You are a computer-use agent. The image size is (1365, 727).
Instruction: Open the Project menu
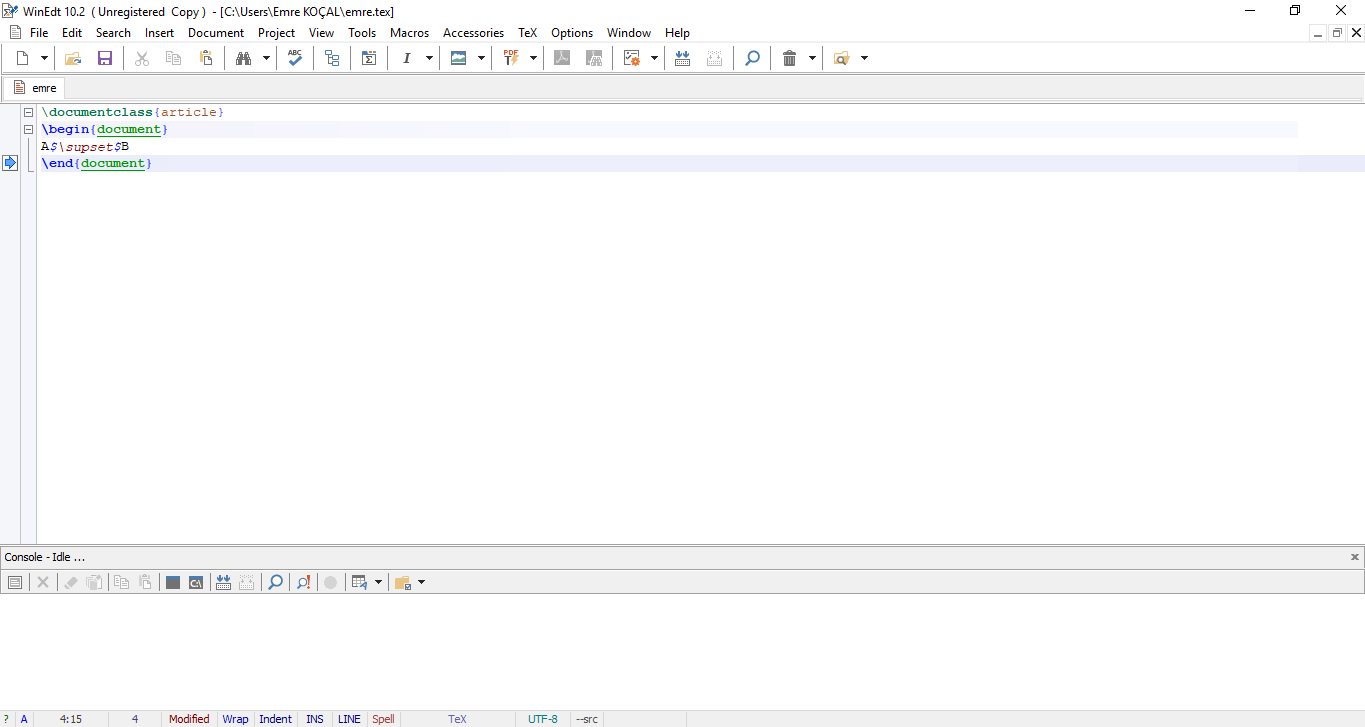coord(276,33)
